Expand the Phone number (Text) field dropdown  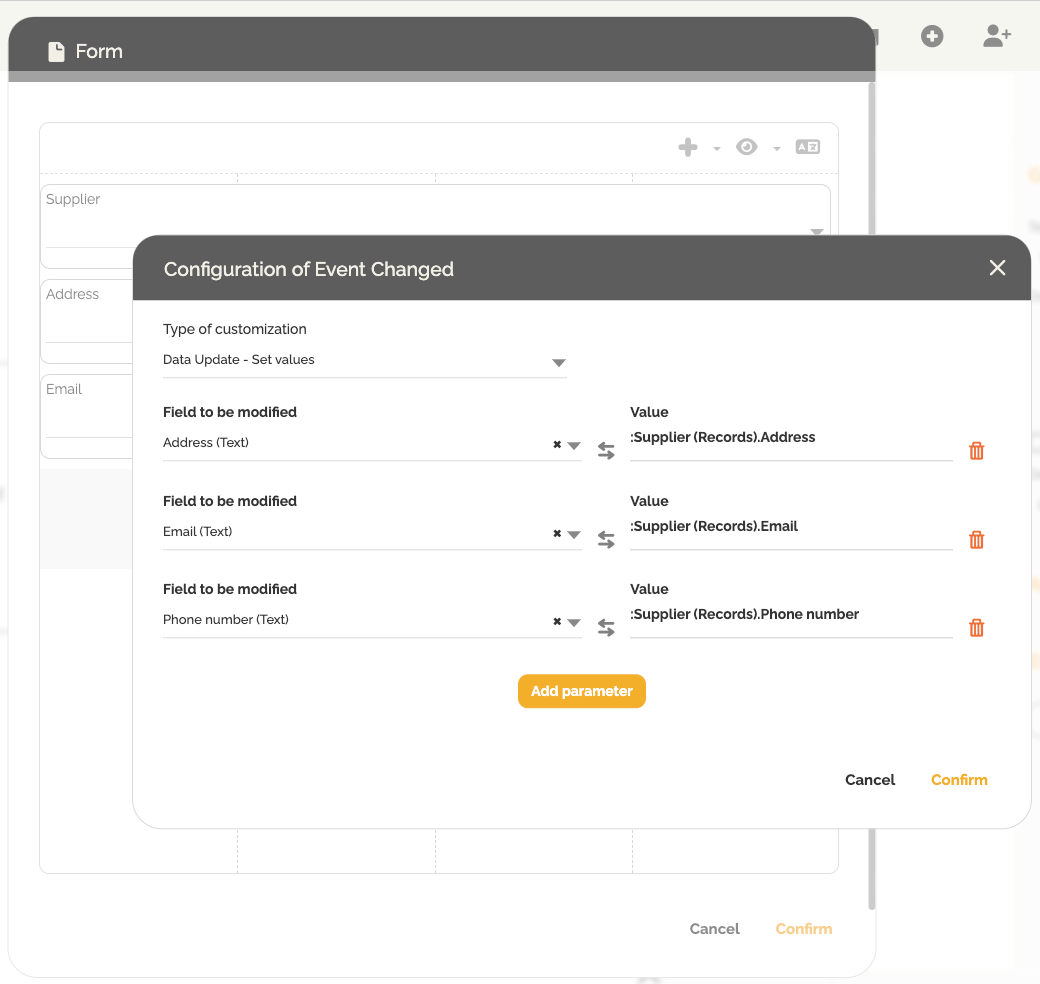574,623
